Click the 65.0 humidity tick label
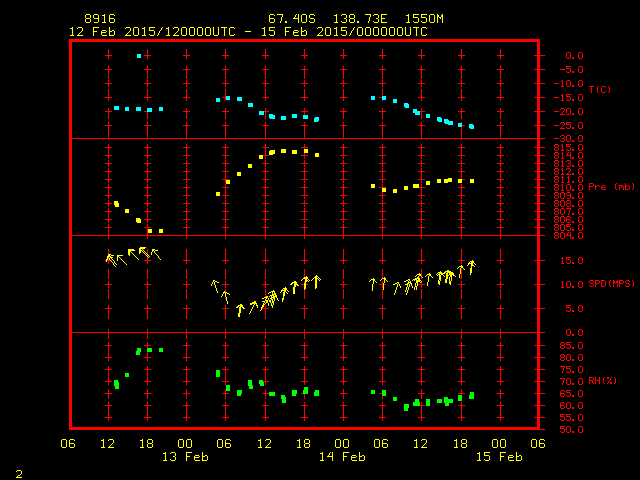 571,393
